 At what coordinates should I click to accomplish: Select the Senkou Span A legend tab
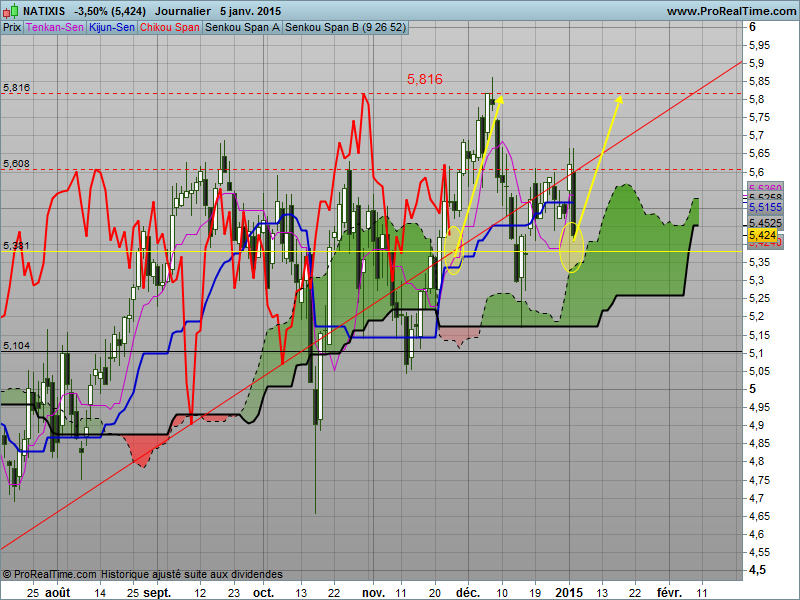242,28
